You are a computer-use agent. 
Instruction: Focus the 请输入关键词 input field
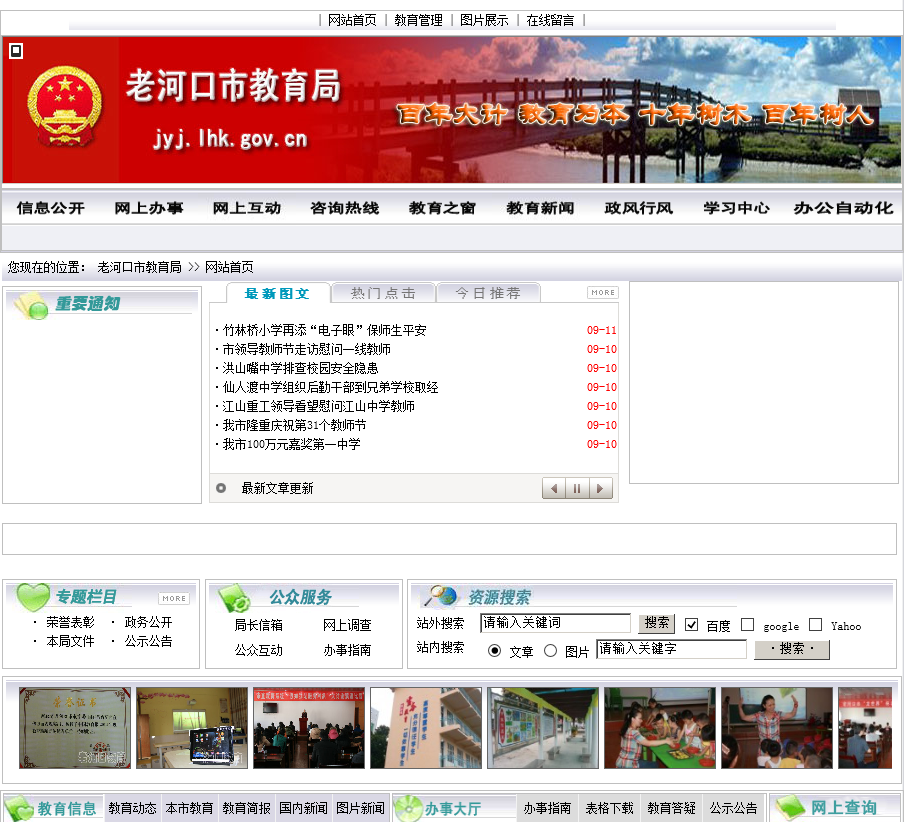tap(556, 623)
